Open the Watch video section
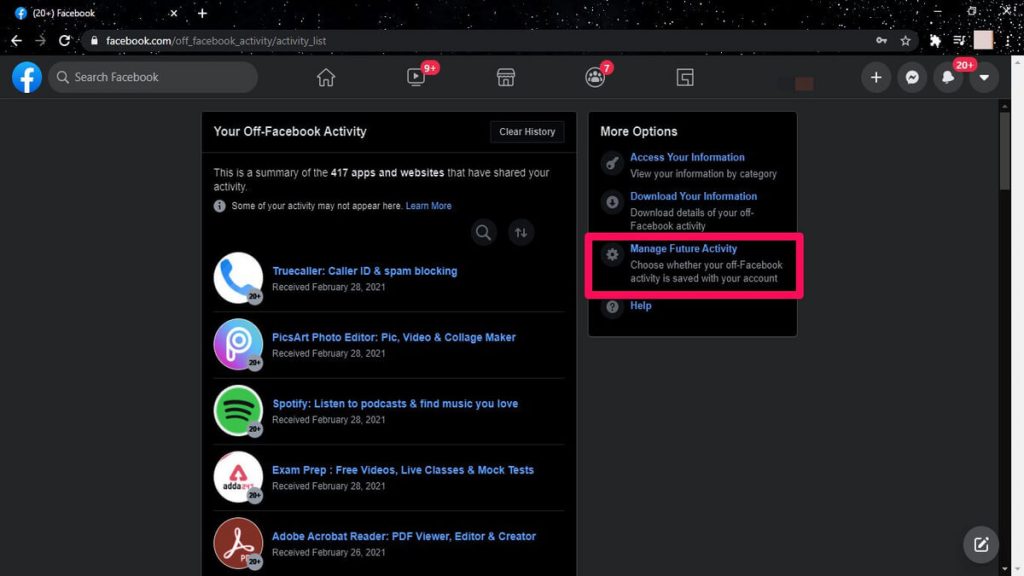Screen dimensions: 1024x576 (415, 77)
